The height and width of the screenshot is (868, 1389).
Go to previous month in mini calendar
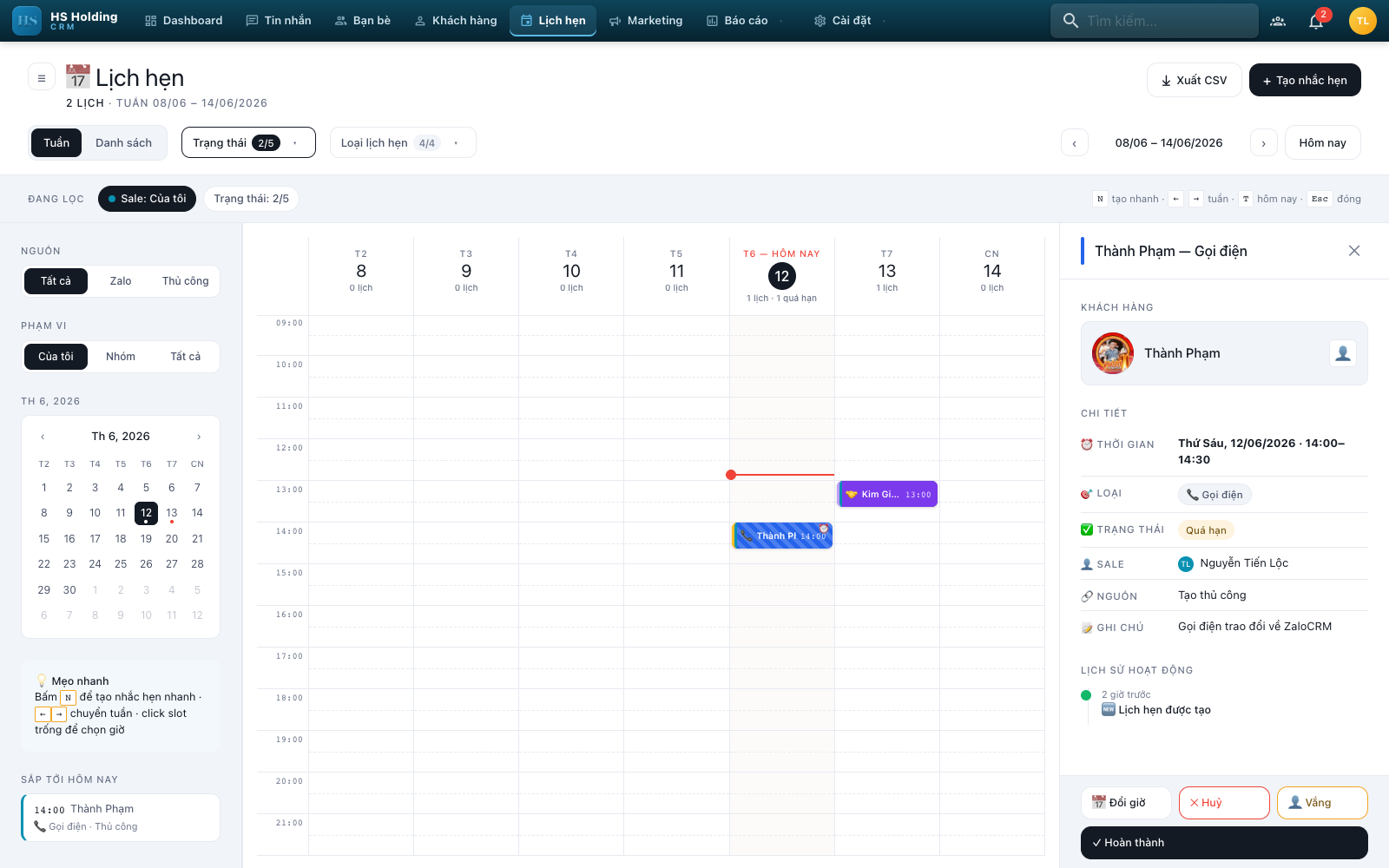(x=43, y=437)
